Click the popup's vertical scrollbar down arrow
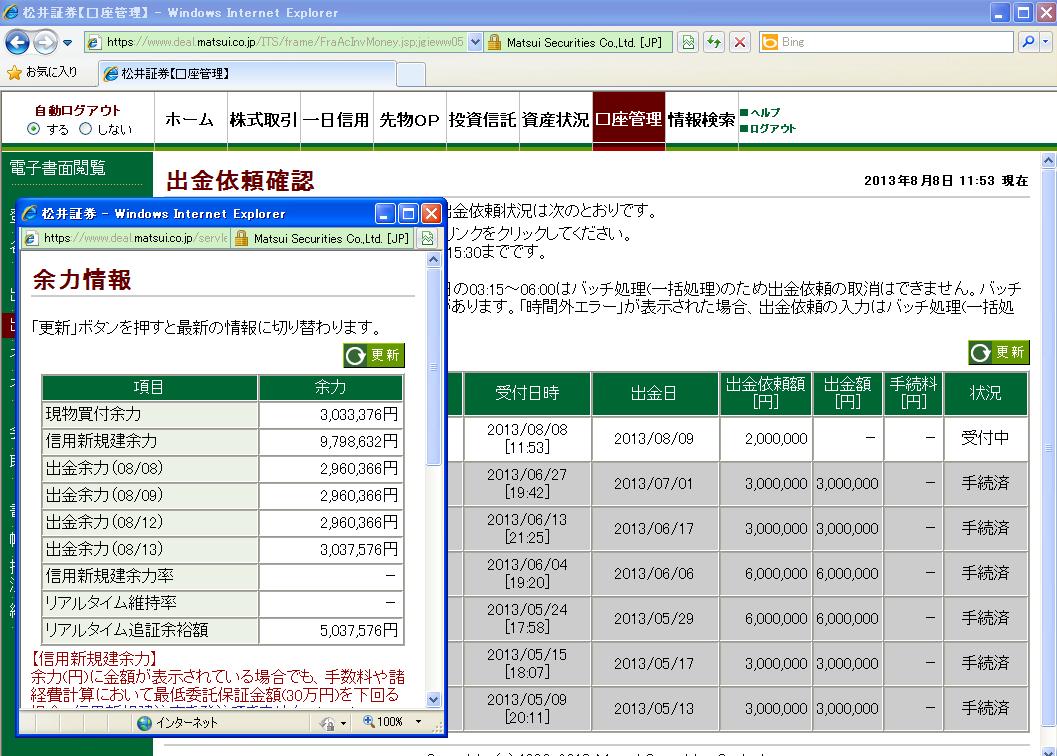This screenshot has width=1057, height=756. tap(434, 700)
